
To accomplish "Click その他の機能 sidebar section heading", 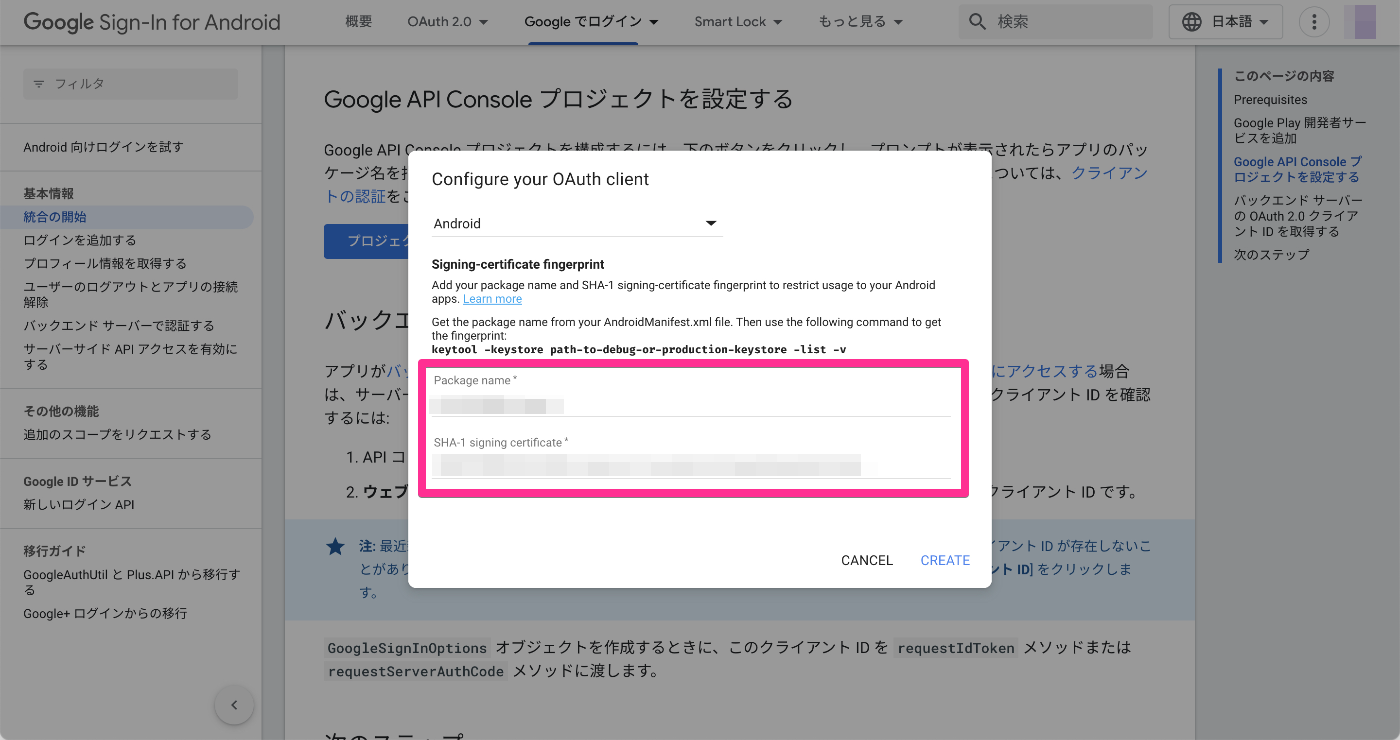I will coord(61,411).
